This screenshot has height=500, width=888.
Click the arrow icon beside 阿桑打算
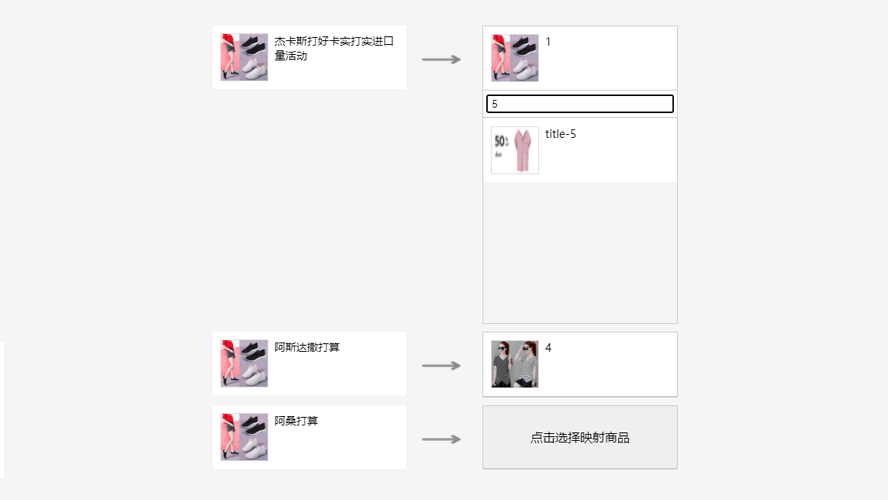click(x=441, y=439)
